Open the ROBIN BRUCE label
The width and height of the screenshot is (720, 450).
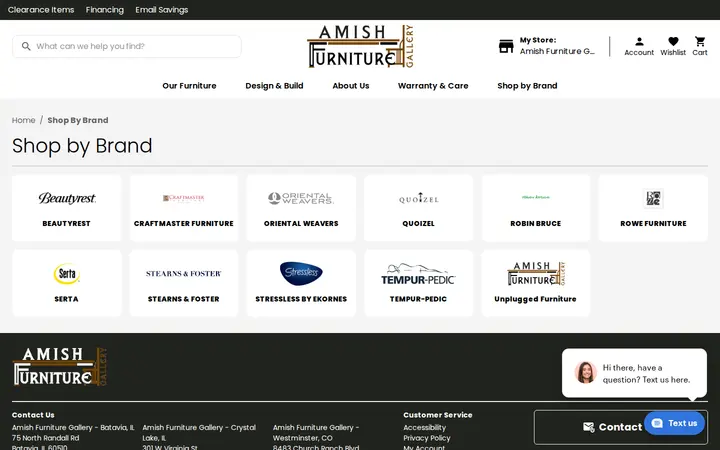[x=535, y=224]
